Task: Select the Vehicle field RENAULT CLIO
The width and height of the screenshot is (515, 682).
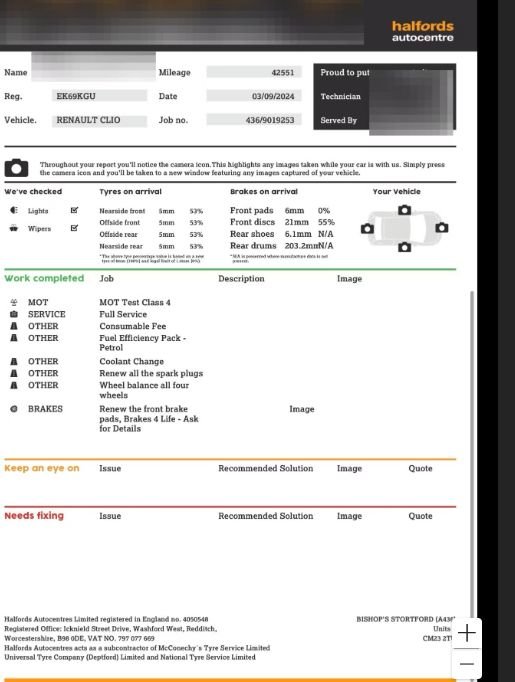Action: [99, 120]
